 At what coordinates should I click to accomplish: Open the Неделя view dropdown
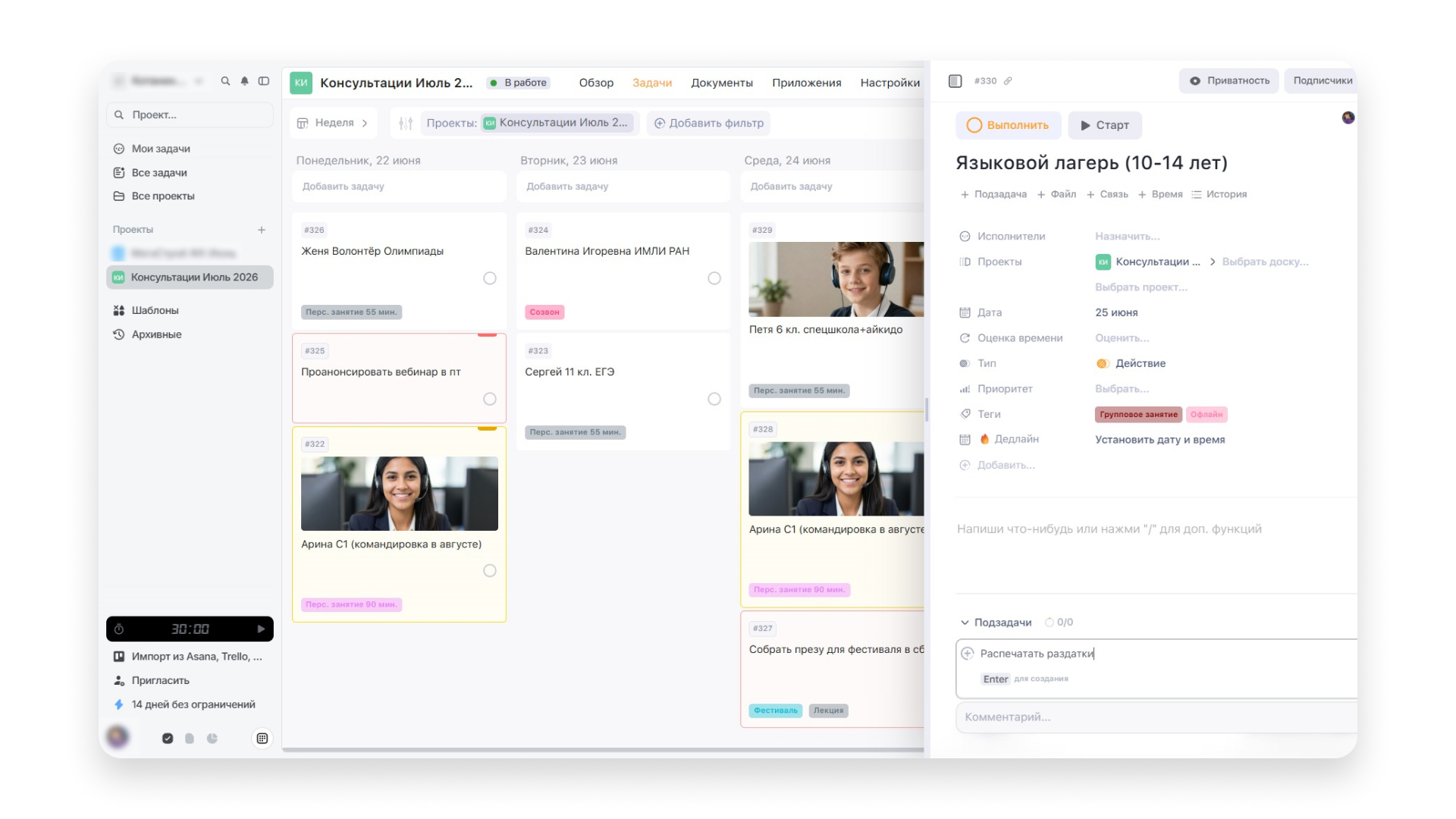pyautogui.click(x=333, y=123)
